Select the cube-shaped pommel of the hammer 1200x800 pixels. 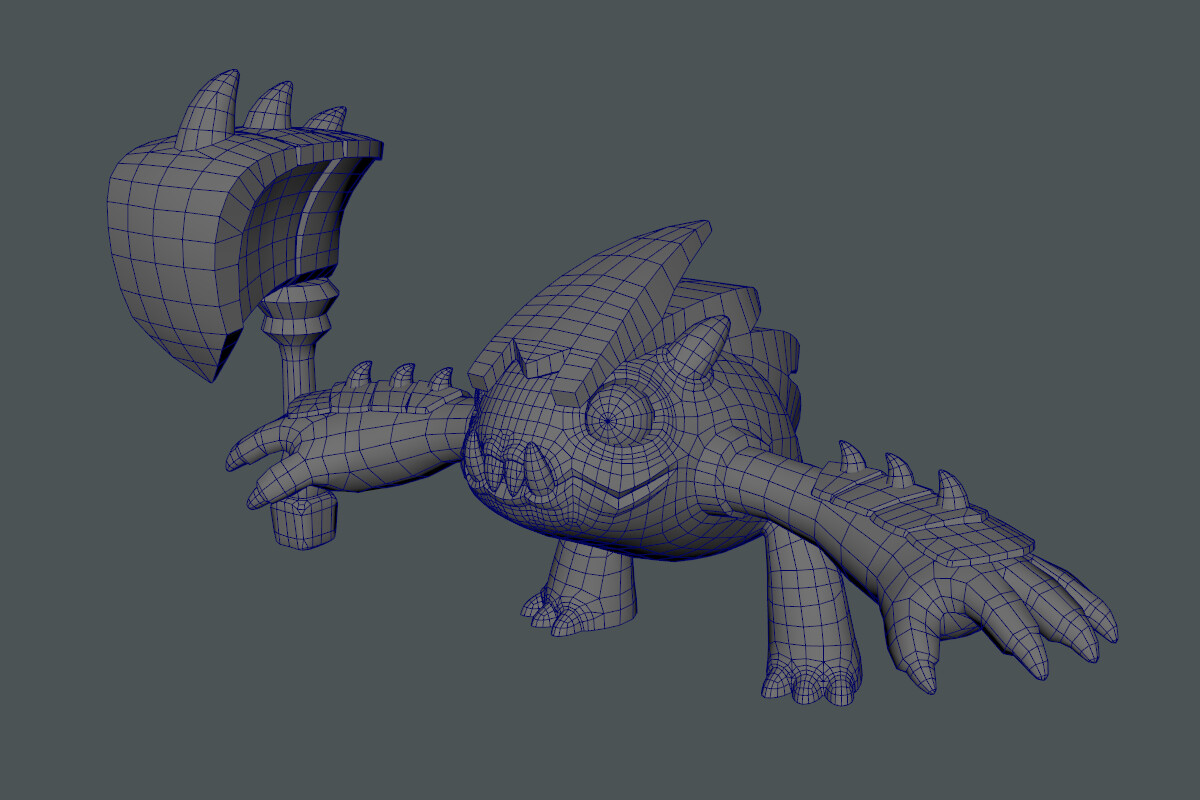click(302, 520)
